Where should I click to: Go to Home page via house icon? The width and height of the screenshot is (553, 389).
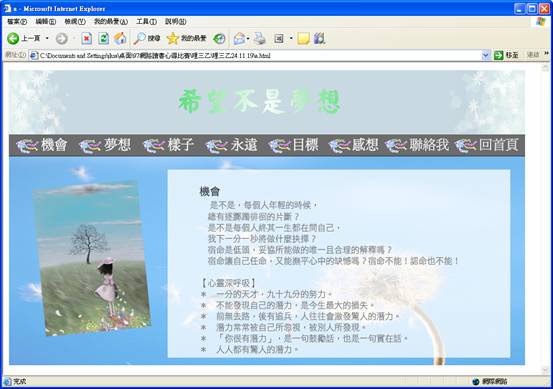click(x=120, y=38)
